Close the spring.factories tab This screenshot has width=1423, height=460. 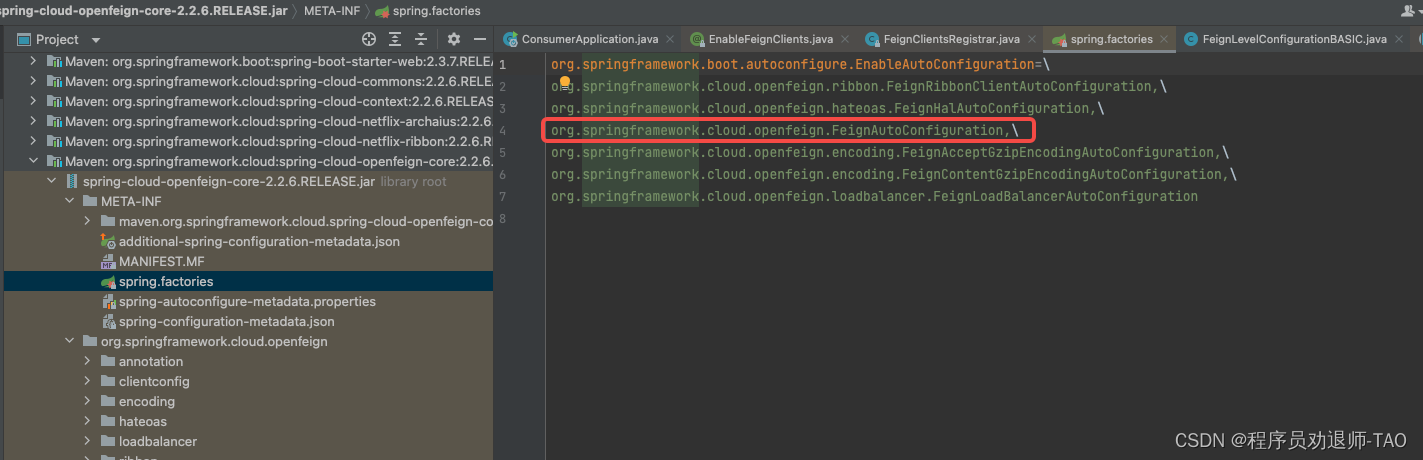coord(1164,40)
